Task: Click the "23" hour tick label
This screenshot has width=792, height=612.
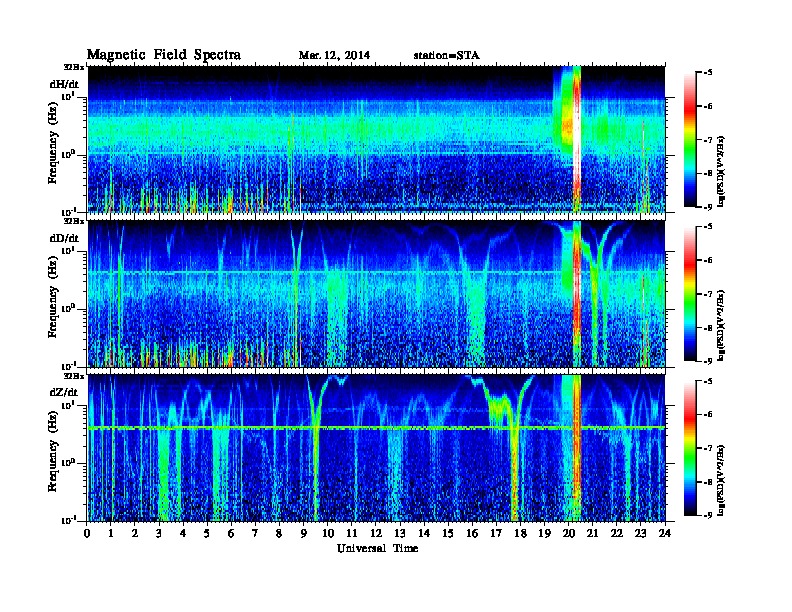Action: point(640,533)
